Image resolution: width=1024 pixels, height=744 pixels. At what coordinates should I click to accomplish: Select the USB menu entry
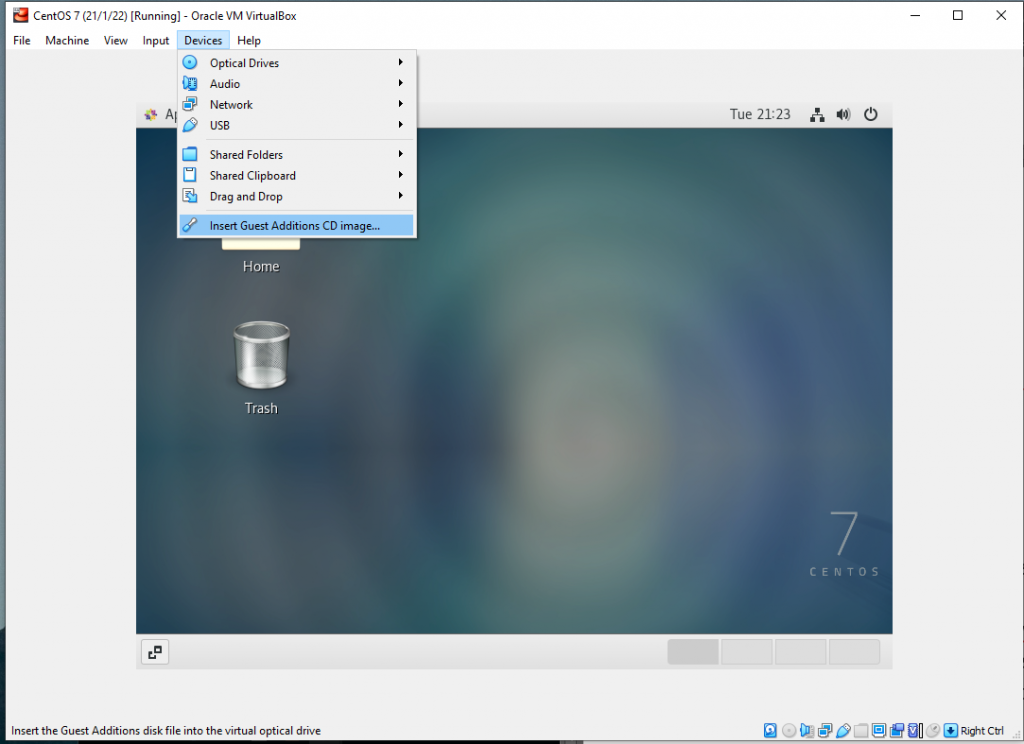click(x=296, y=125)
